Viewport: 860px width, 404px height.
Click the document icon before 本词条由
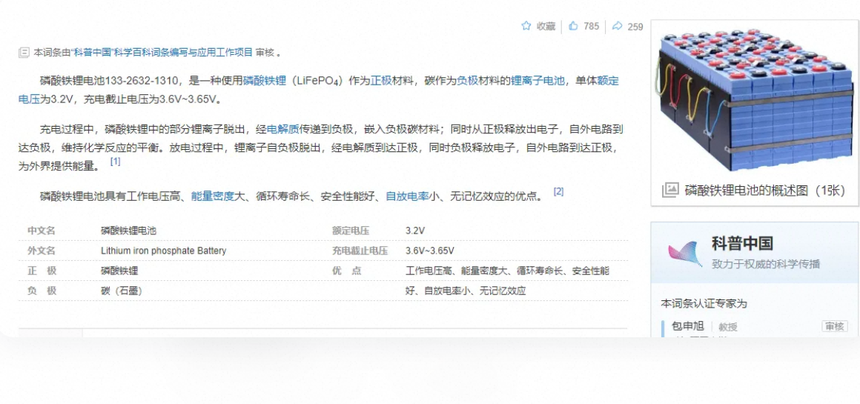[x=24, y=53]
